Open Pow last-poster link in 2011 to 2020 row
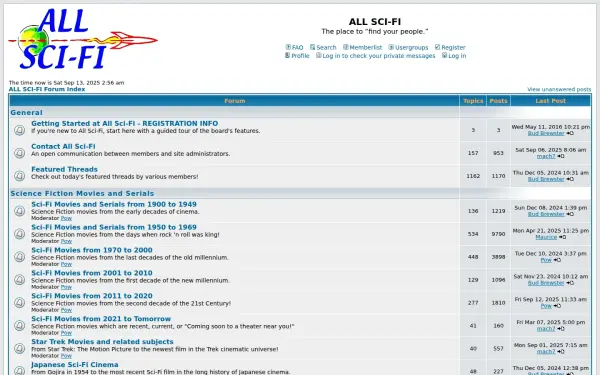 546,306
